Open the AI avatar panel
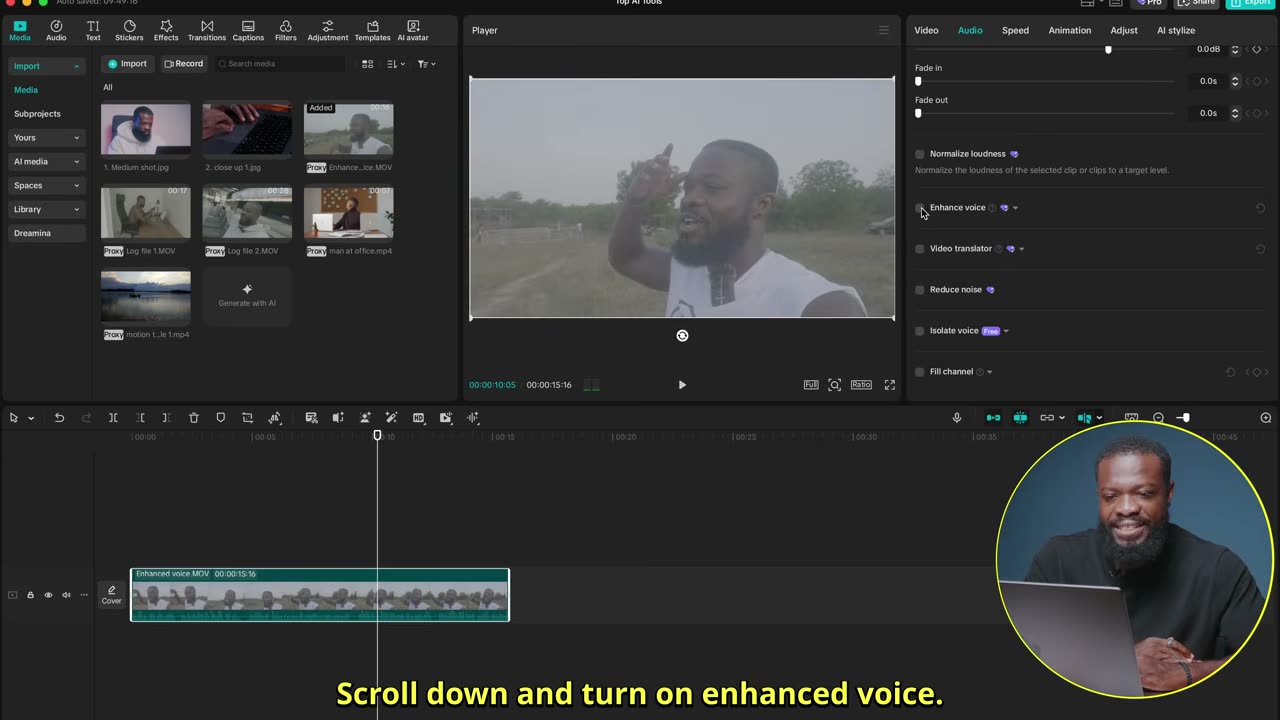The image size is (1280, 720). [413, 30]
